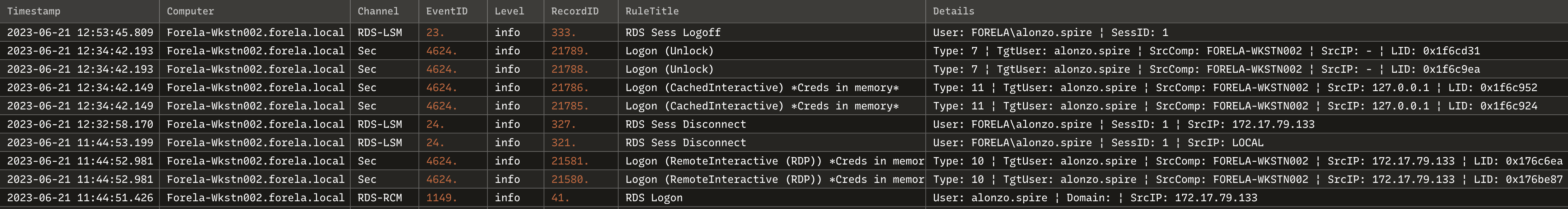Click timestamp 2023-06-21 12:53:45.809
This screenshot has height=209, width=1568.
(x=80, y=33)
